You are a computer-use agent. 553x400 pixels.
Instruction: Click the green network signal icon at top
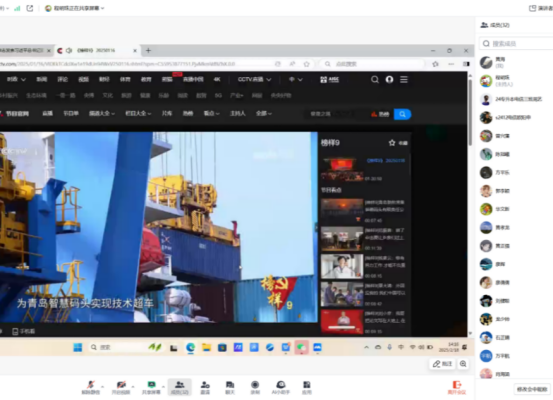17,8
